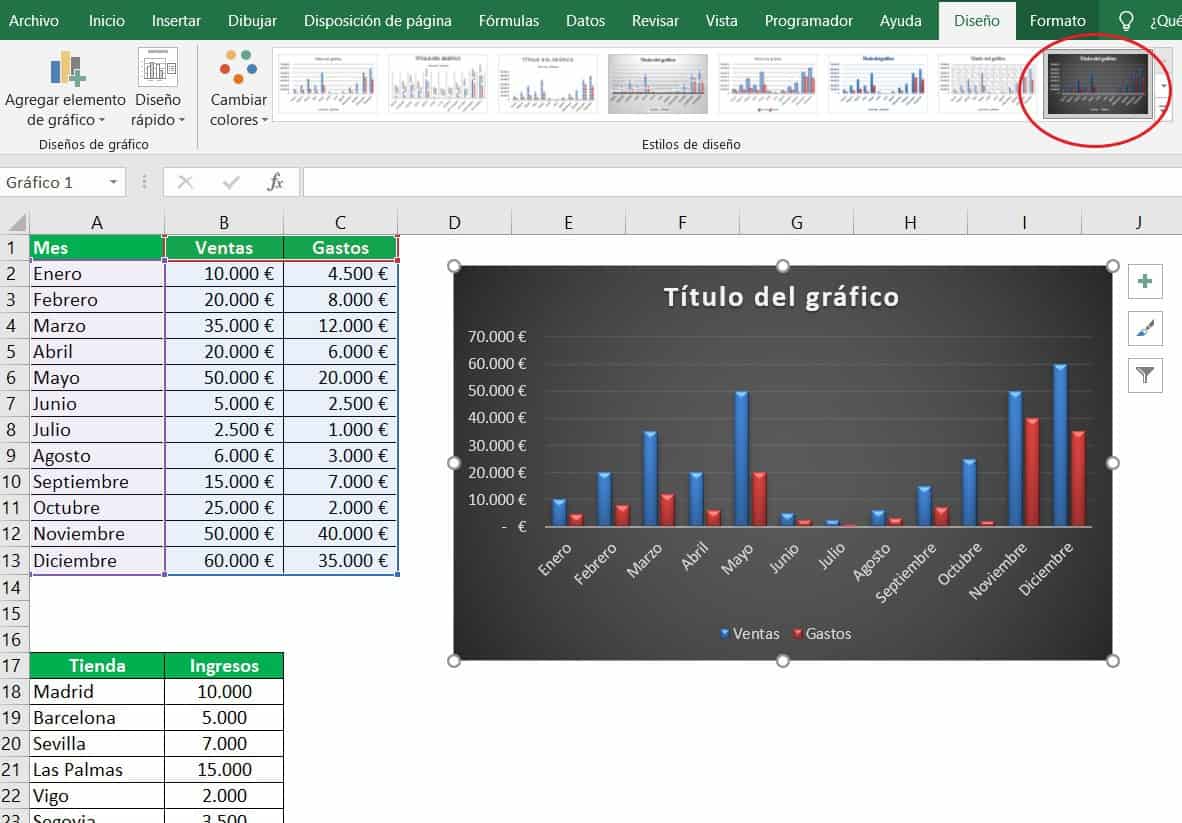
Task: Select the first chart style thumbnail
Action: [327, 84]
